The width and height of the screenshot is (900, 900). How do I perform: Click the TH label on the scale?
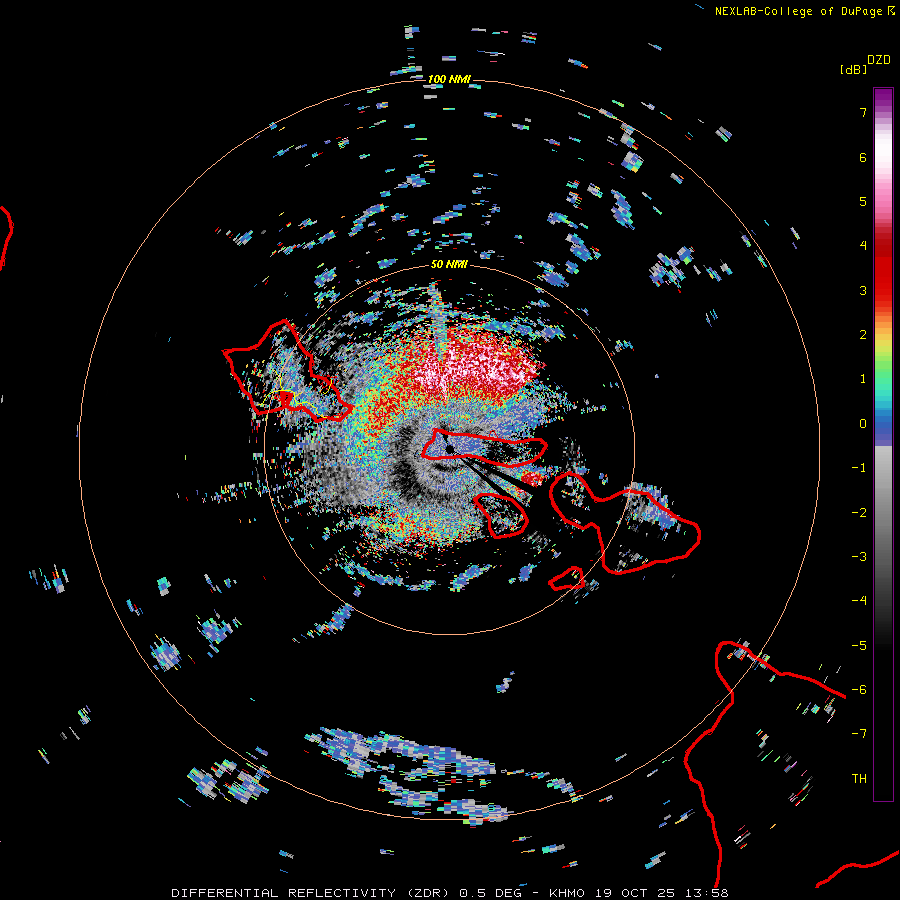point(859,778)
